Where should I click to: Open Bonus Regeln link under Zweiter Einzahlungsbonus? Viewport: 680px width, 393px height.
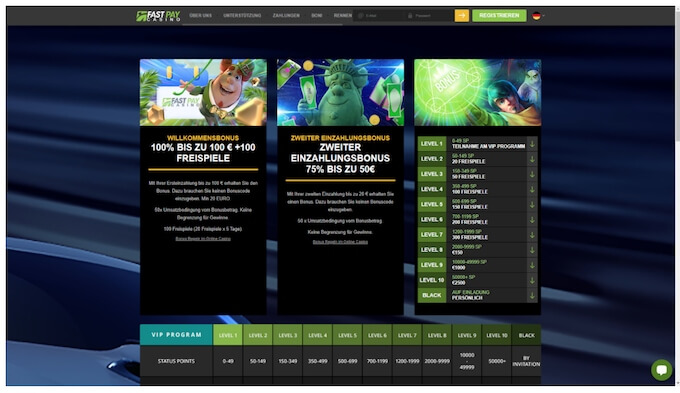click(x=340, y=242)
